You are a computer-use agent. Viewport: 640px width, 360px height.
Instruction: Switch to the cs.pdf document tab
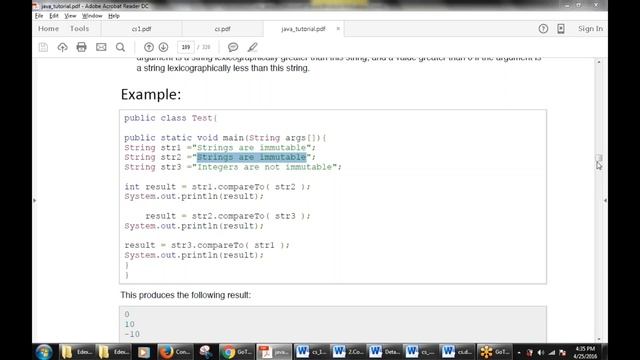point(222,29)
